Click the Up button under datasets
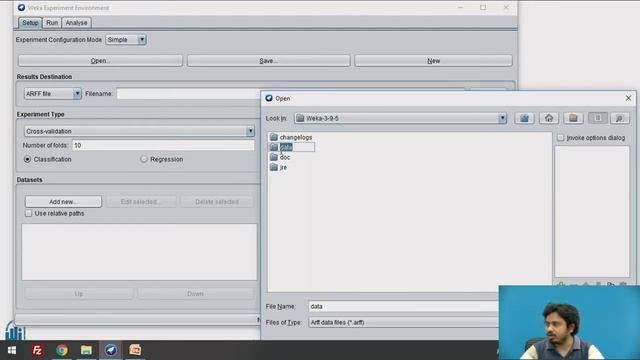The height and width of the screenshot is (360, 640). pyautogui.click(x=79, y=293)
